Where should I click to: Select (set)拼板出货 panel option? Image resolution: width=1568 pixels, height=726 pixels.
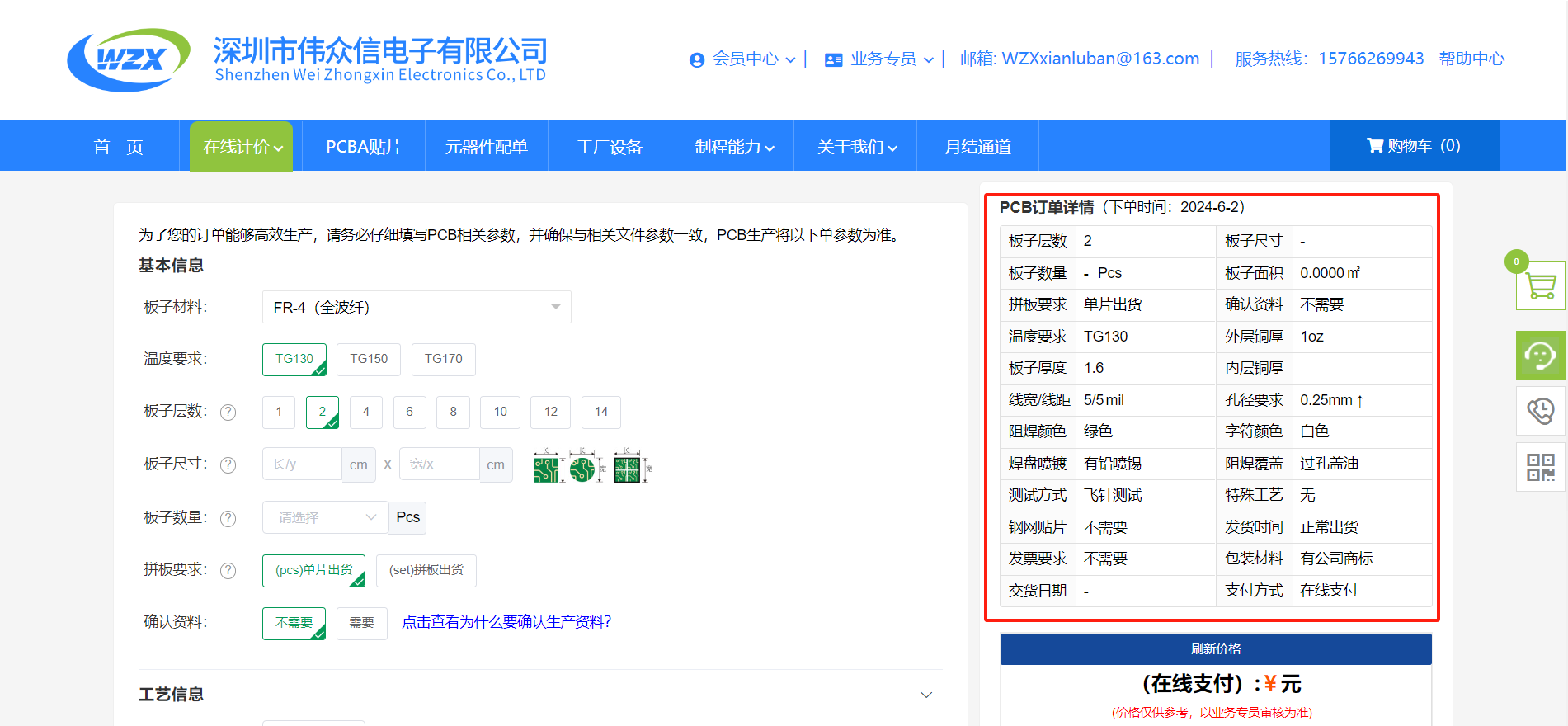[426, 570]
